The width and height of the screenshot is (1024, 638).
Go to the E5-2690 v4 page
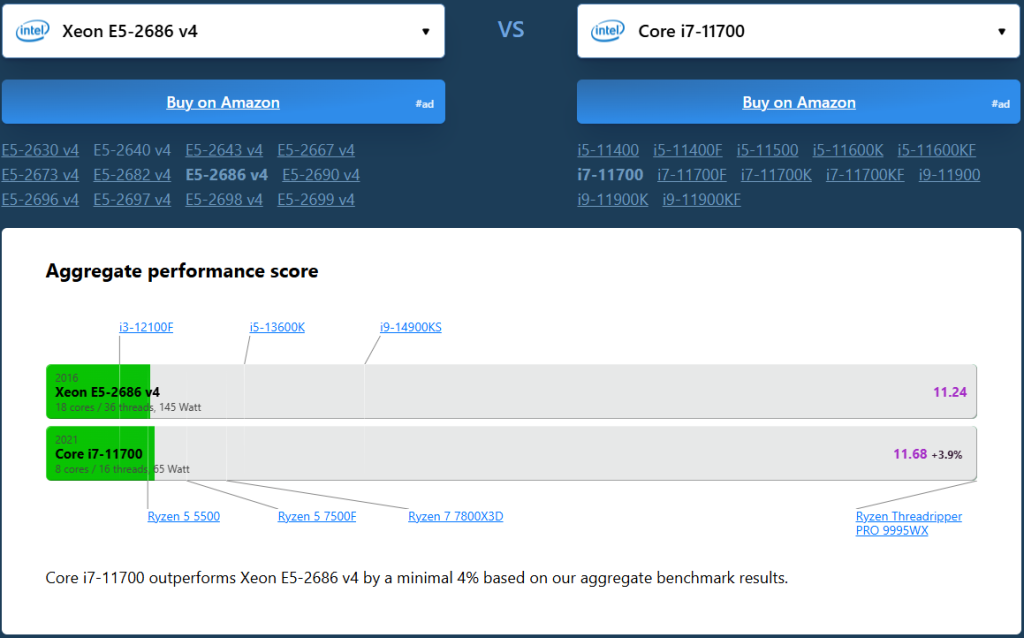321,175
